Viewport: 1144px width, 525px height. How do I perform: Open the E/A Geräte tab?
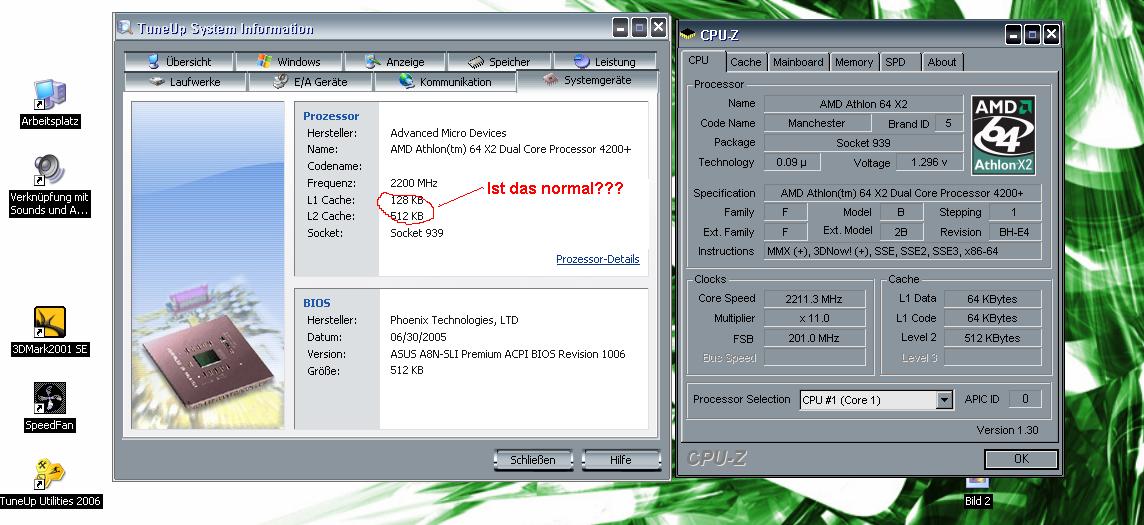click(x=311, y=82)
